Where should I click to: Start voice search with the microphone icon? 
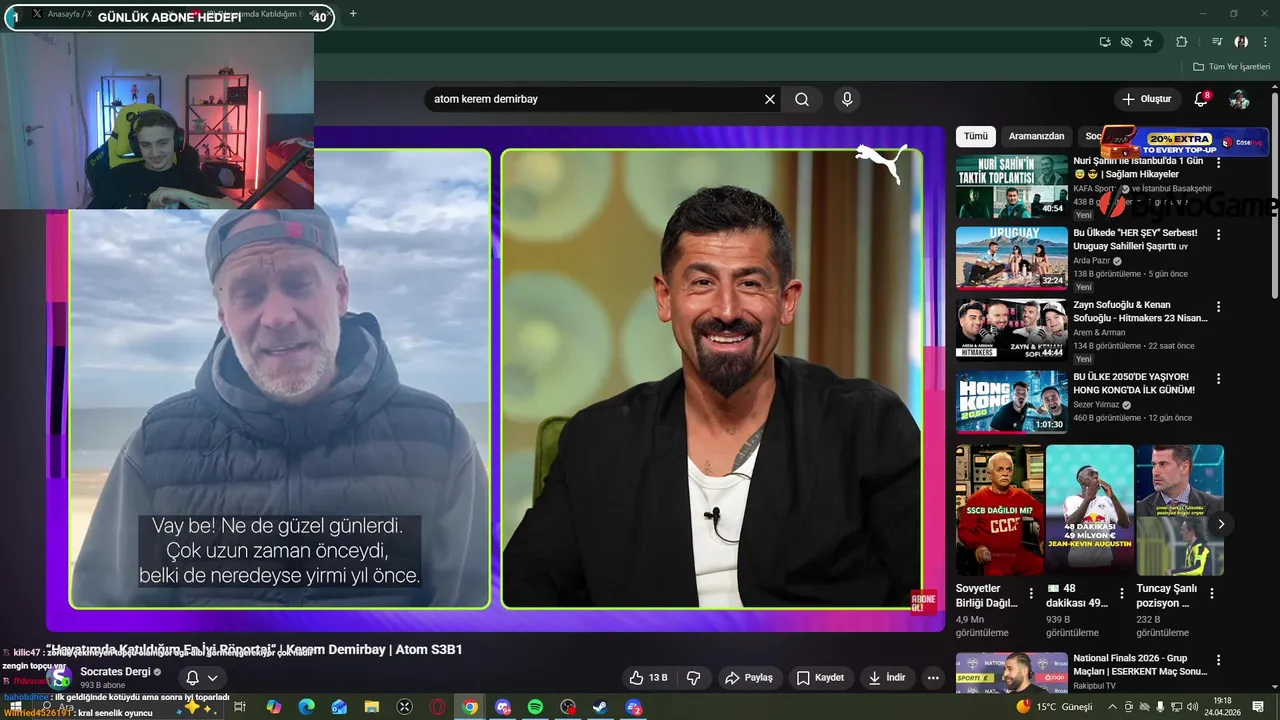[x=847, y=99]
